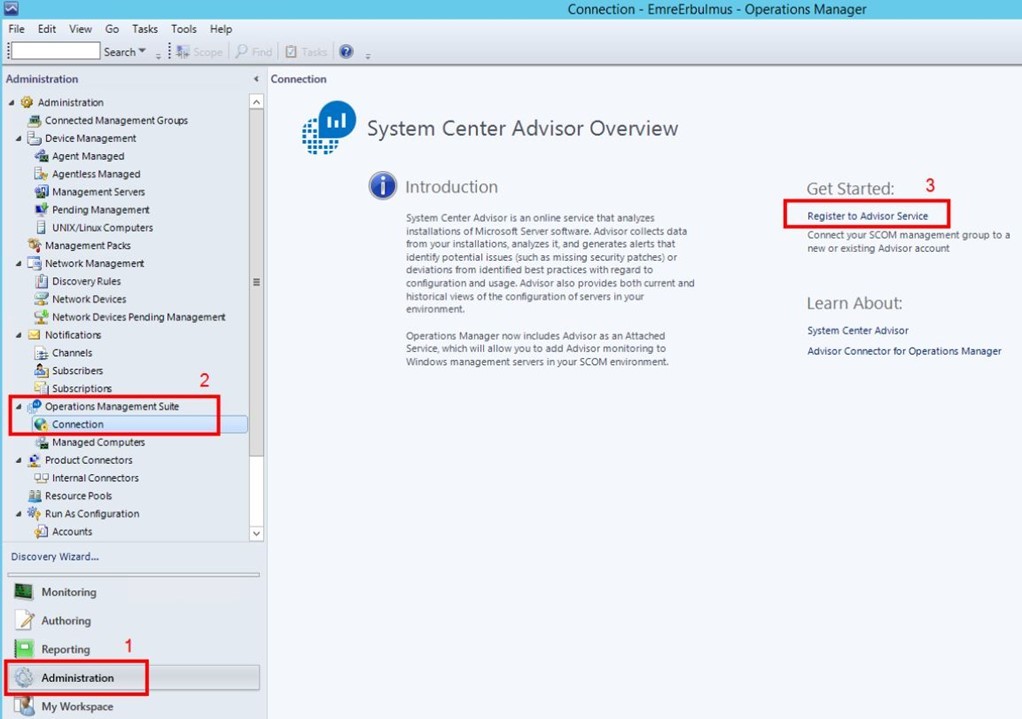1022x719 pixels.
Task: Click the Scope toolbar button
Action: coord(199,51)
